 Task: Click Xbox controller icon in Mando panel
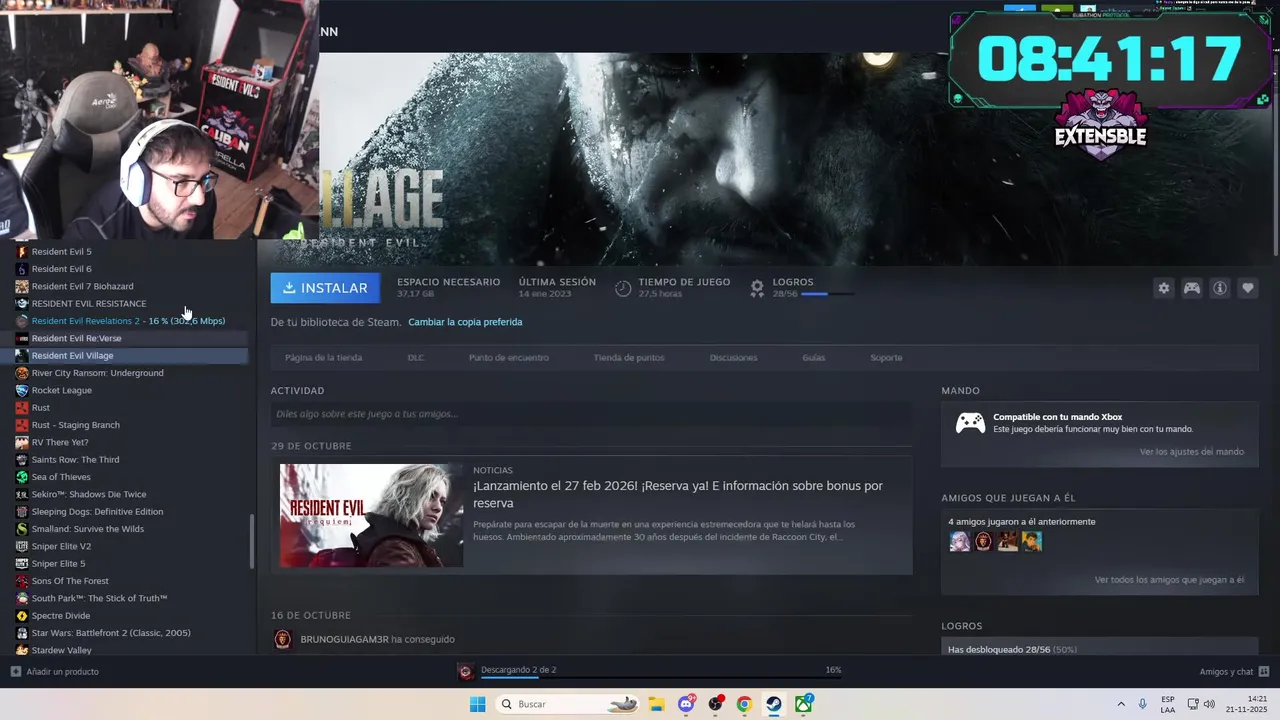pyautogui.click(x=970, y=423)
